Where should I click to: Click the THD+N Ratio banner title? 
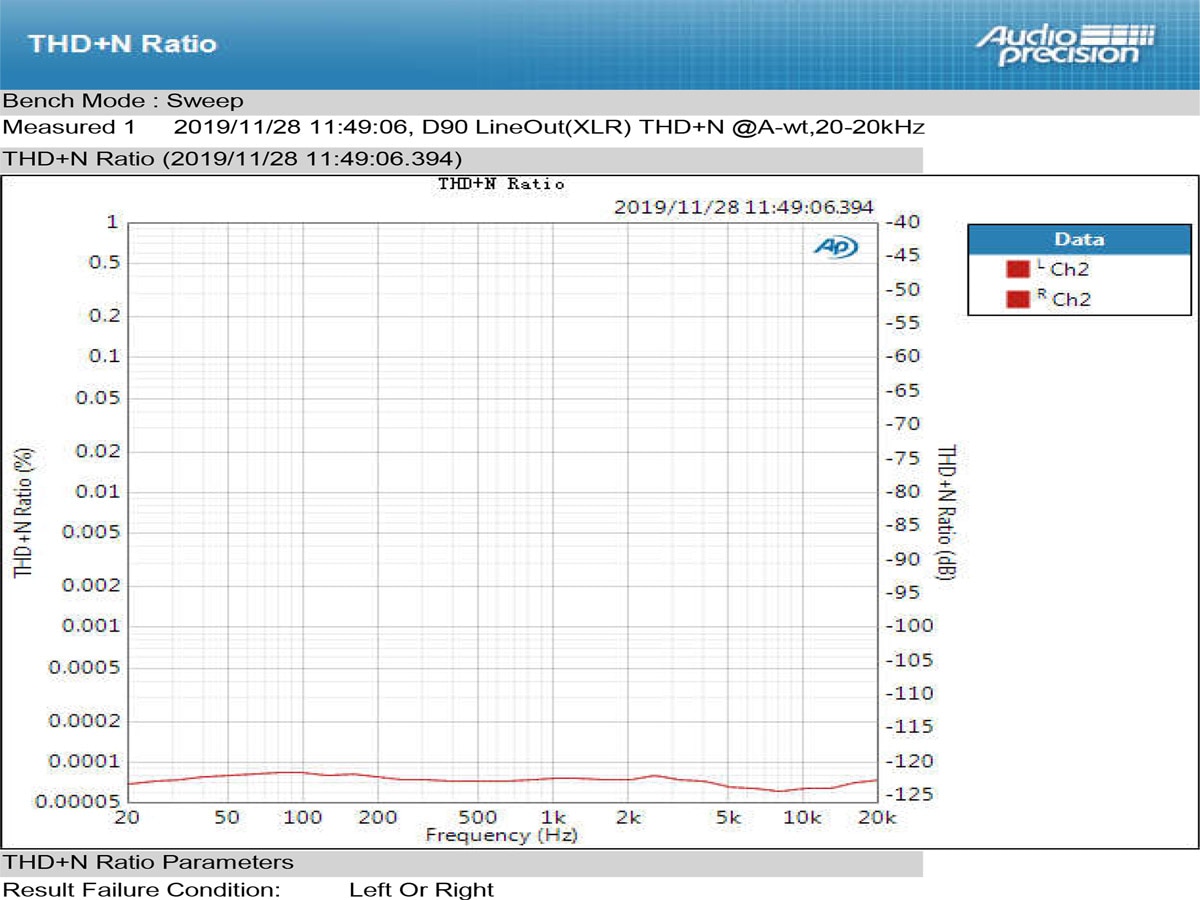point(122,44)
